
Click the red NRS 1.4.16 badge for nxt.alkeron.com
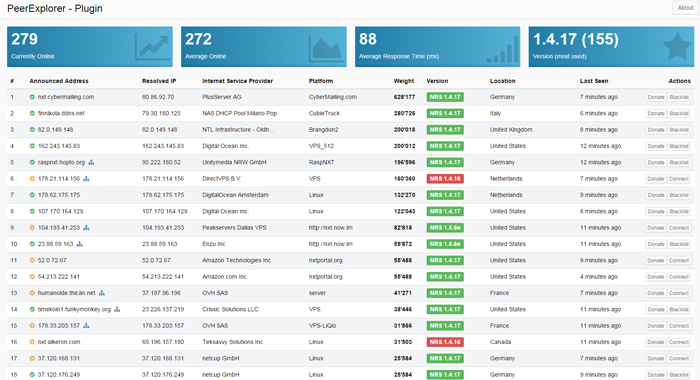tap(445, 342)
